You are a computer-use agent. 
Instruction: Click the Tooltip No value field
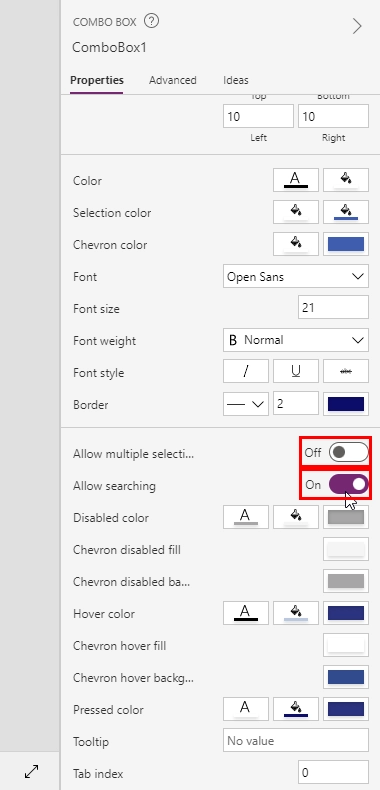click(296, 741)
